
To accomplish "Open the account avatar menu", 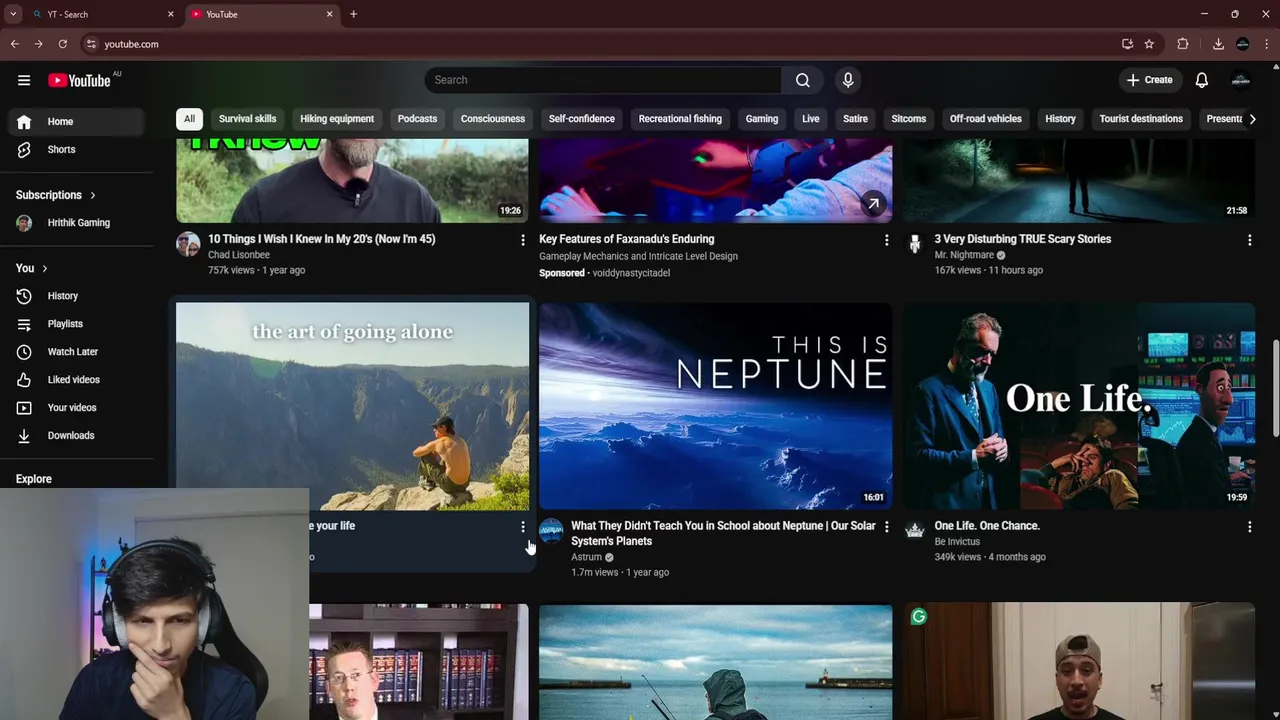I will [1241, 80].
